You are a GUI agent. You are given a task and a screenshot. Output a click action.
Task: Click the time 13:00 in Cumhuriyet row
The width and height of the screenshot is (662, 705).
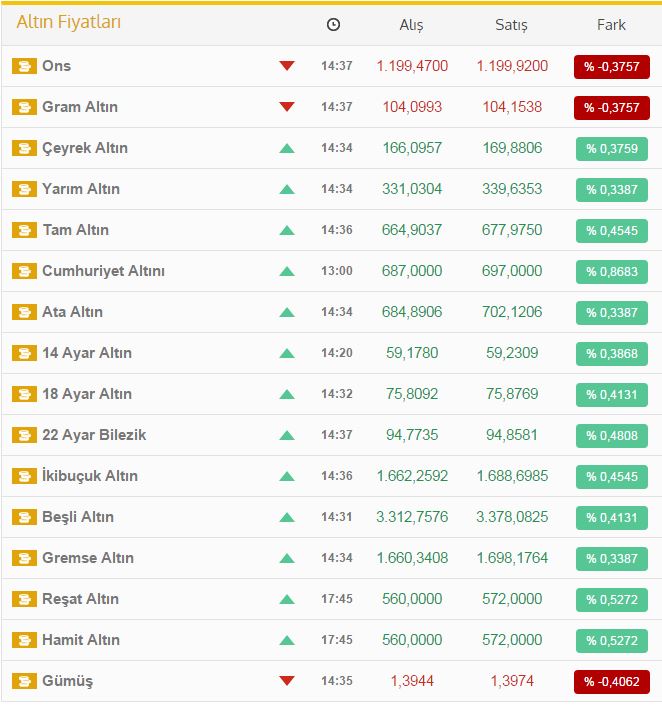pos(337,271)
